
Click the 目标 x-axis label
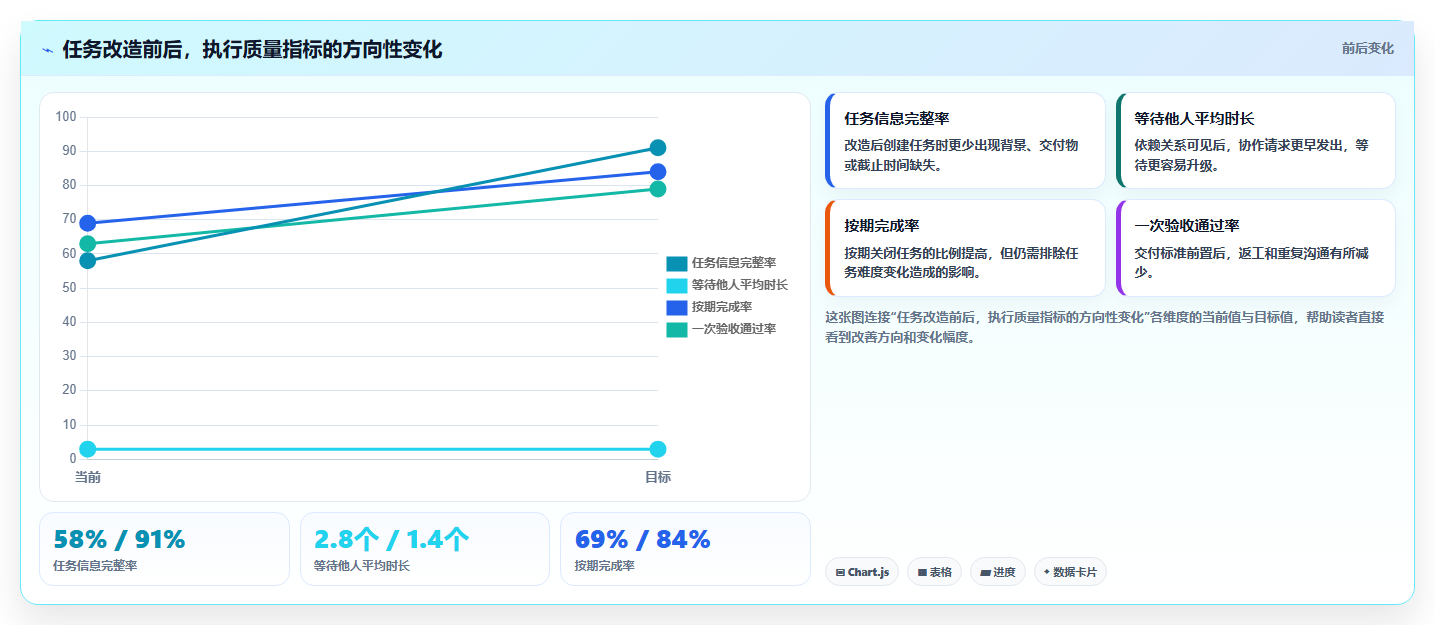click(x=658, y=477)
